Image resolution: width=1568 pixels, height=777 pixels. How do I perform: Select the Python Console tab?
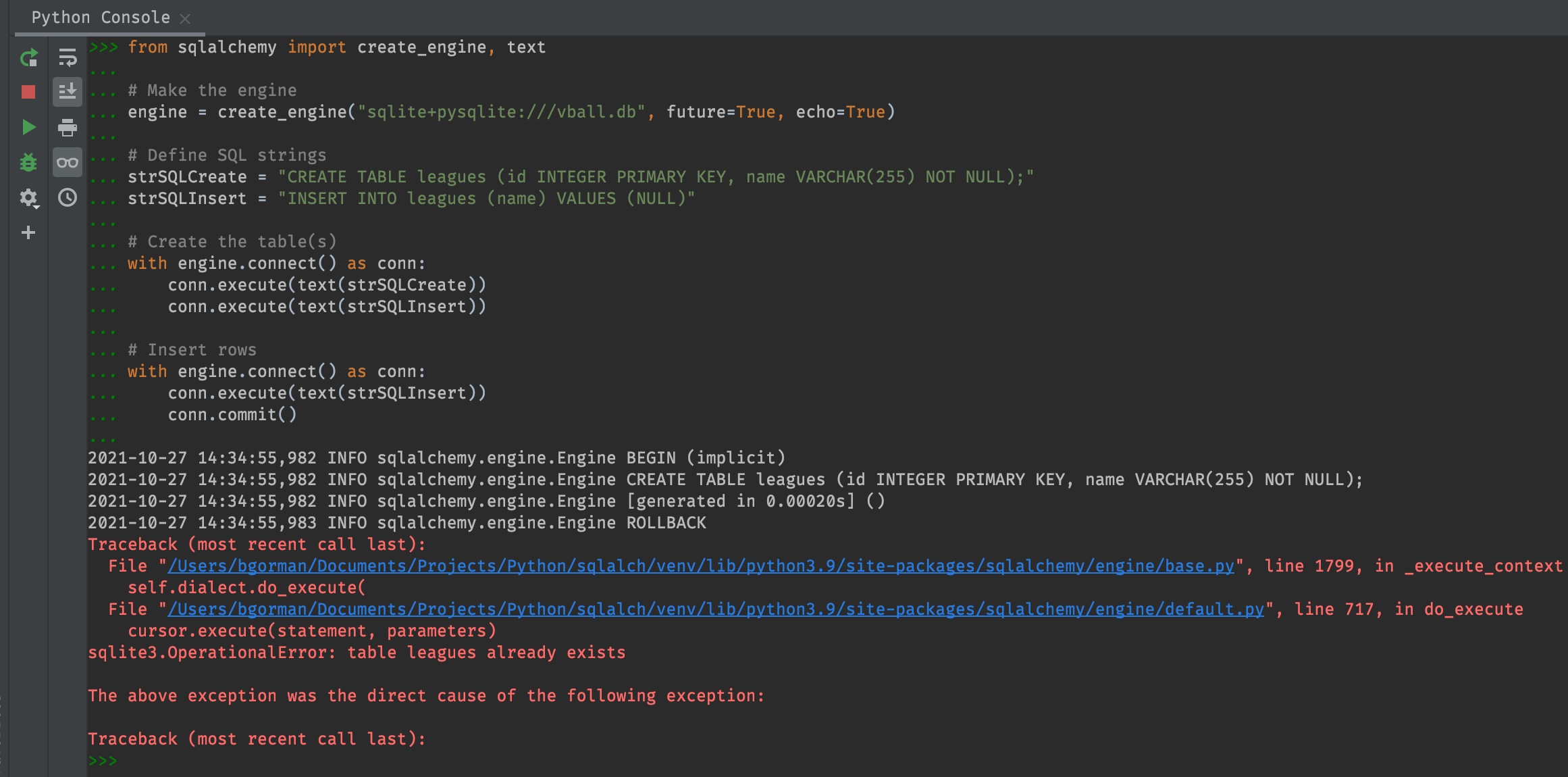tap(101, 18)
